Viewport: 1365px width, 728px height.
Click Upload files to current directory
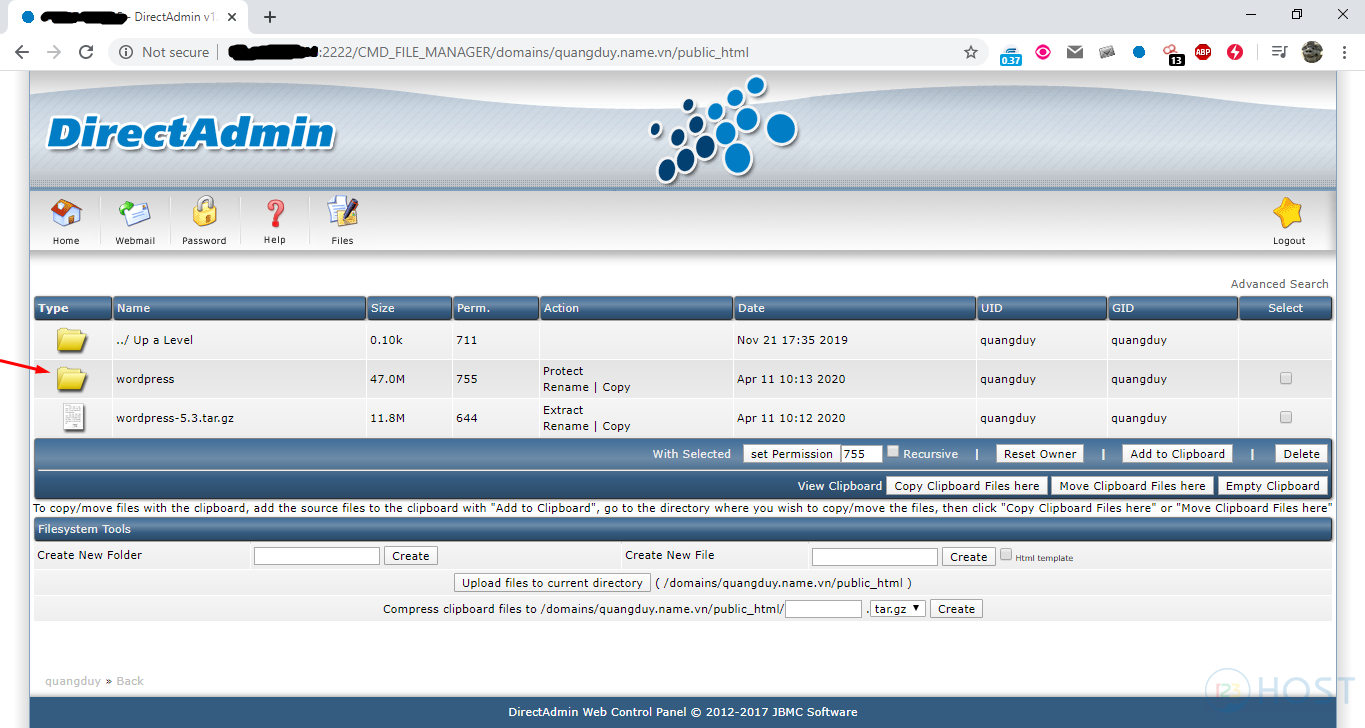pos(552,583)
